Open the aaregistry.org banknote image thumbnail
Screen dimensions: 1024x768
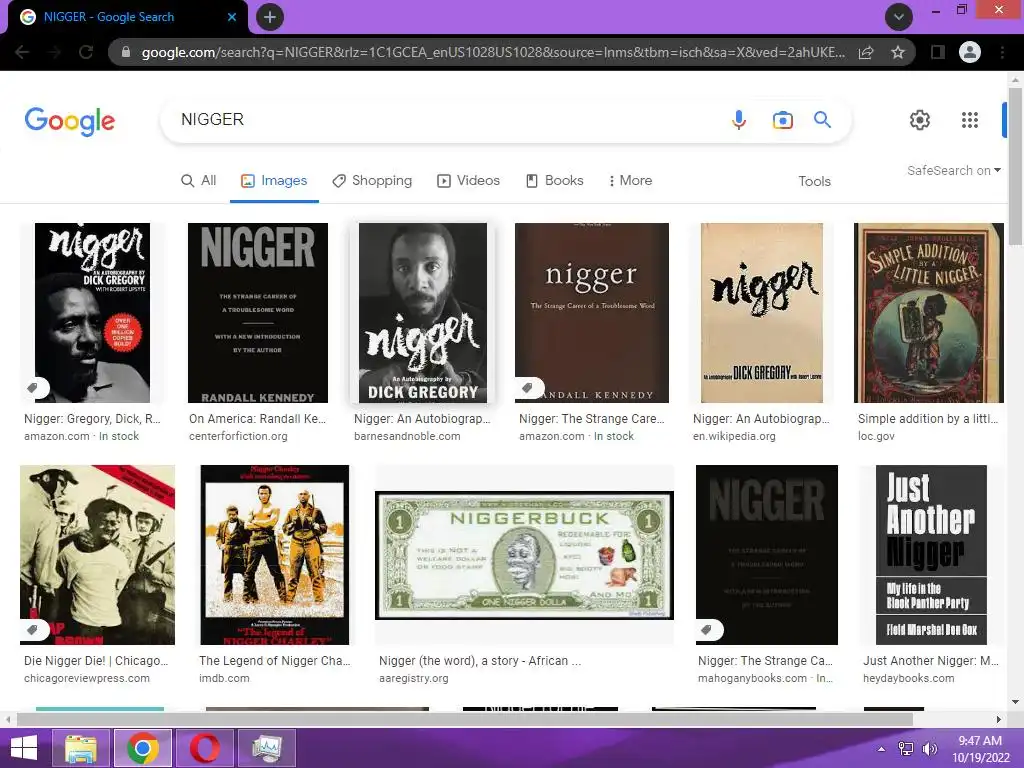524,555
